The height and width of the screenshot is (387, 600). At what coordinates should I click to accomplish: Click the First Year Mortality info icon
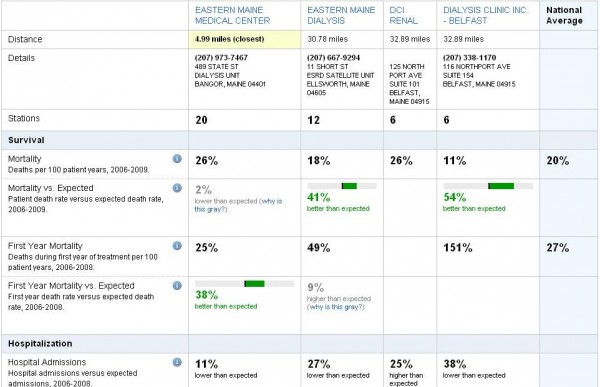(x=177, y=246)
